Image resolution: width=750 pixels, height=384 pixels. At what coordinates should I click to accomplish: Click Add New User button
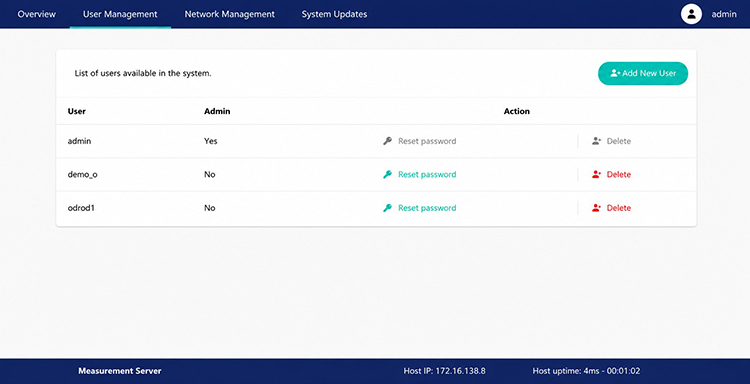click(643, 73)
